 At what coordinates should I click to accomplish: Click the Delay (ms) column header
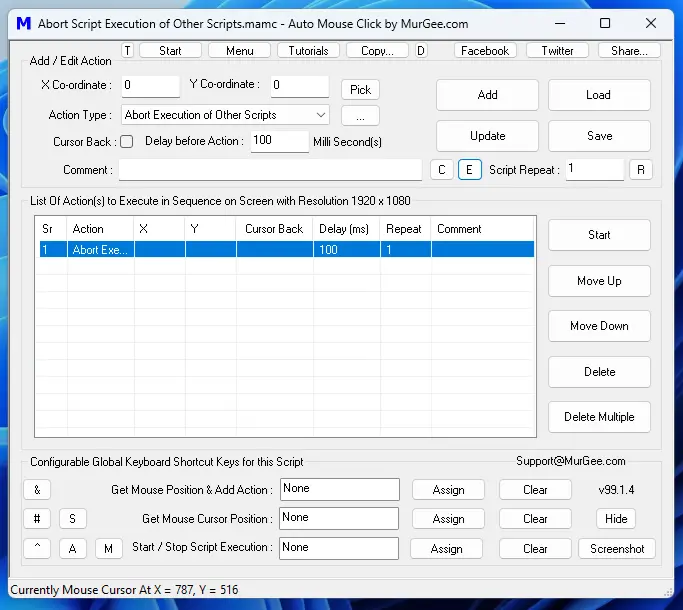tap(346, 229)
